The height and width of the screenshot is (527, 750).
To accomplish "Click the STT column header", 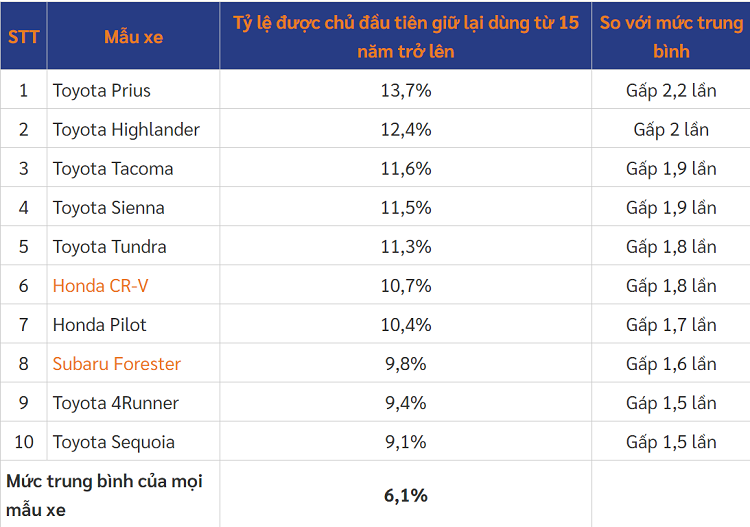I will 23,36.
